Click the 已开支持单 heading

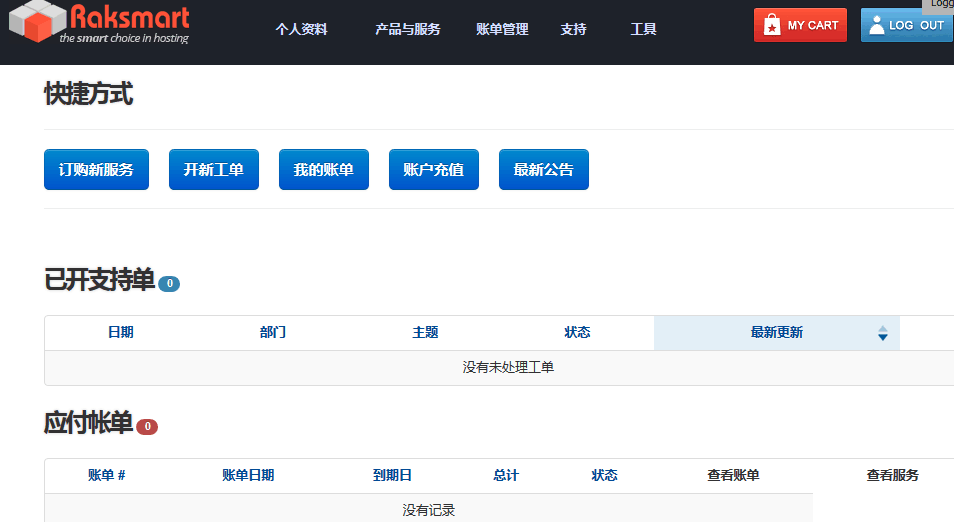tap(99, 280)
